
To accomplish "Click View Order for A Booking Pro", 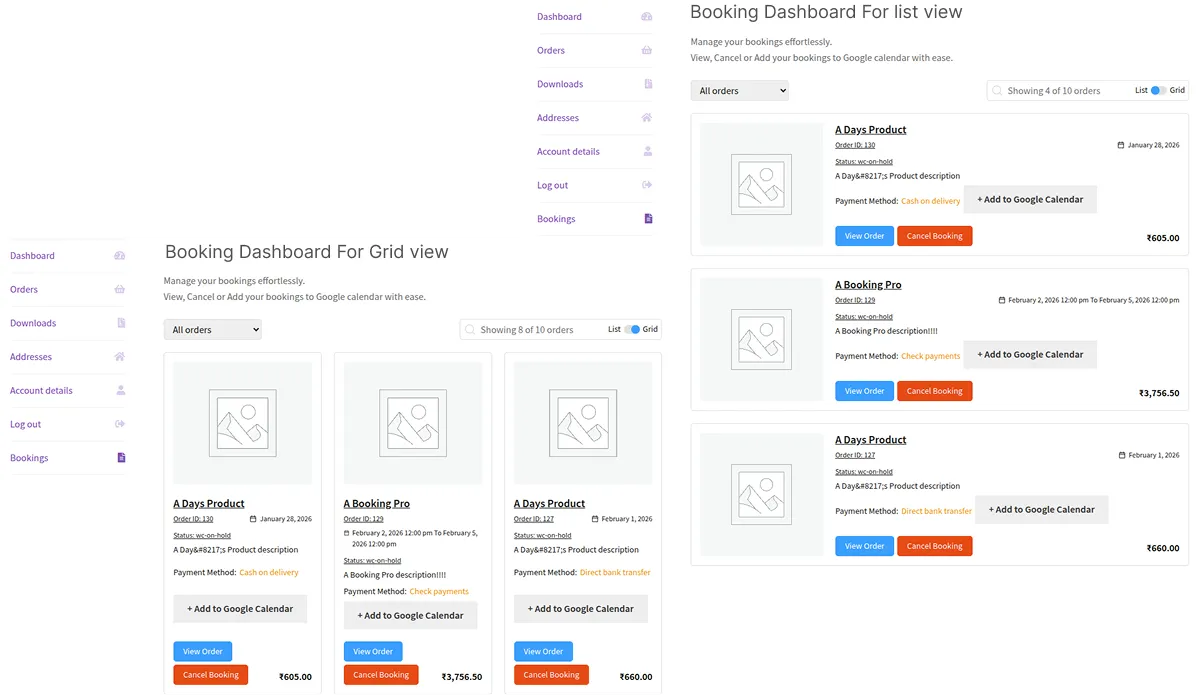I will point(864,390).
